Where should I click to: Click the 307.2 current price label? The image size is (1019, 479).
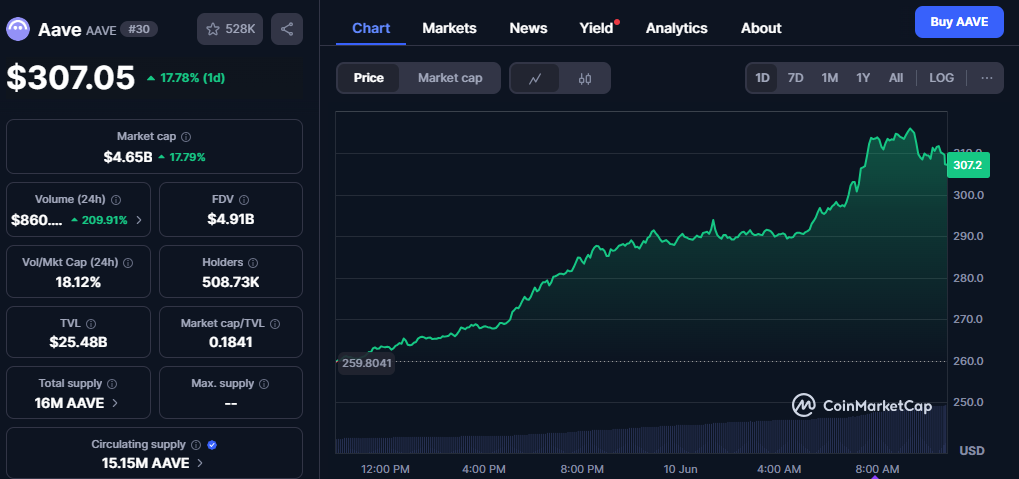pos(968,165)
